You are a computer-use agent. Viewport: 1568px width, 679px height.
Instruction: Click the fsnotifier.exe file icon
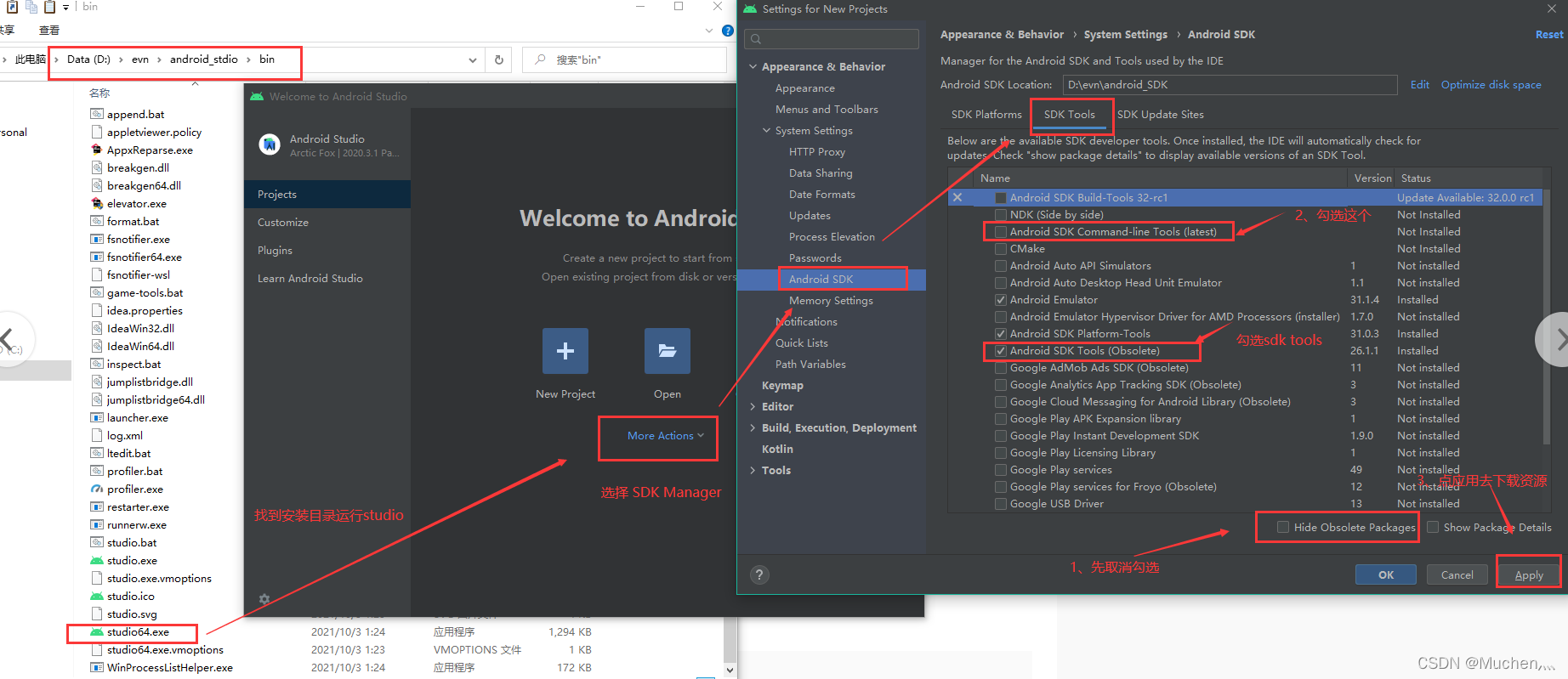pyautogui.click(x=97, y=239)
